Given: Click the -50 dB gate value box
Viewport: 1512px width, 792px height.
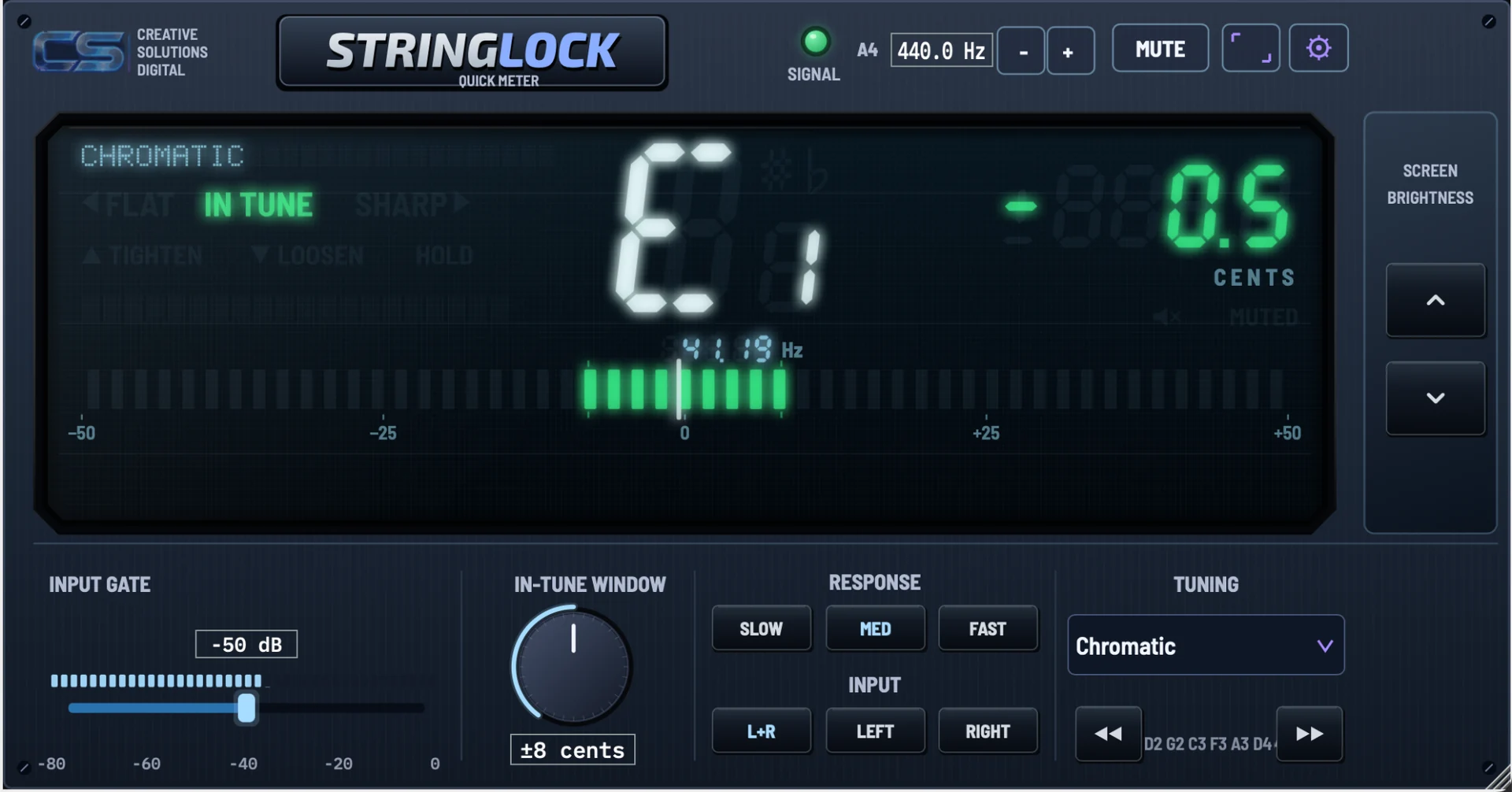Looking at the screenshot, I should click(x=246, y=644).
